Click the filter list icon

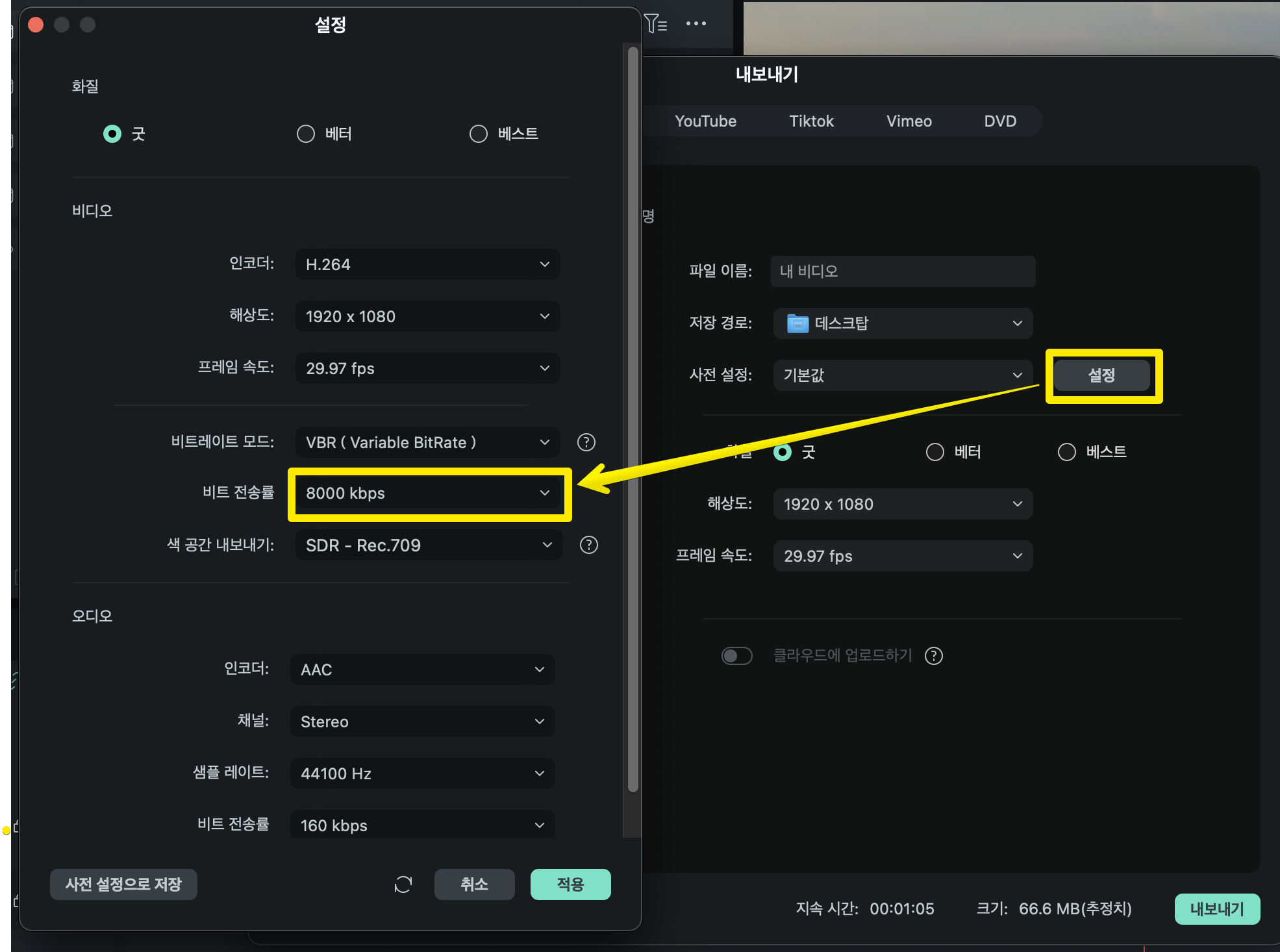coord(656,24)
